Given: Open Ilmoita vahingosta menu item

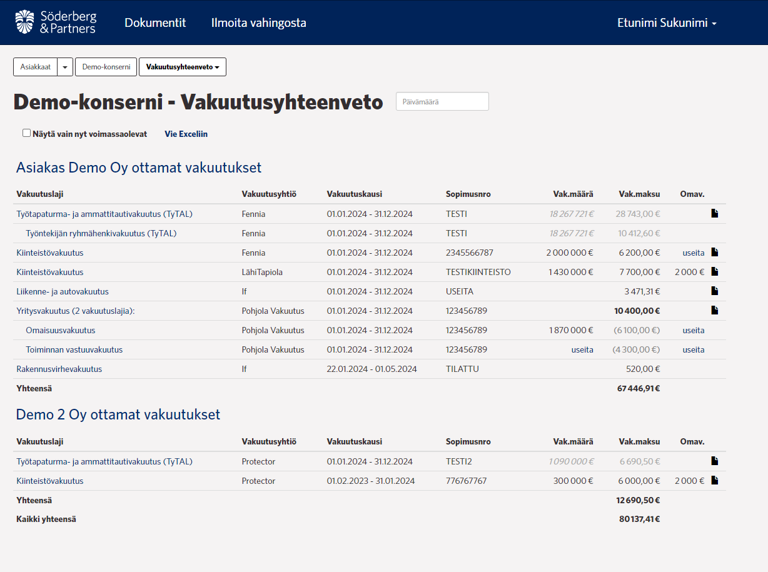Looking at the screenshot, I should click(259, 23).
